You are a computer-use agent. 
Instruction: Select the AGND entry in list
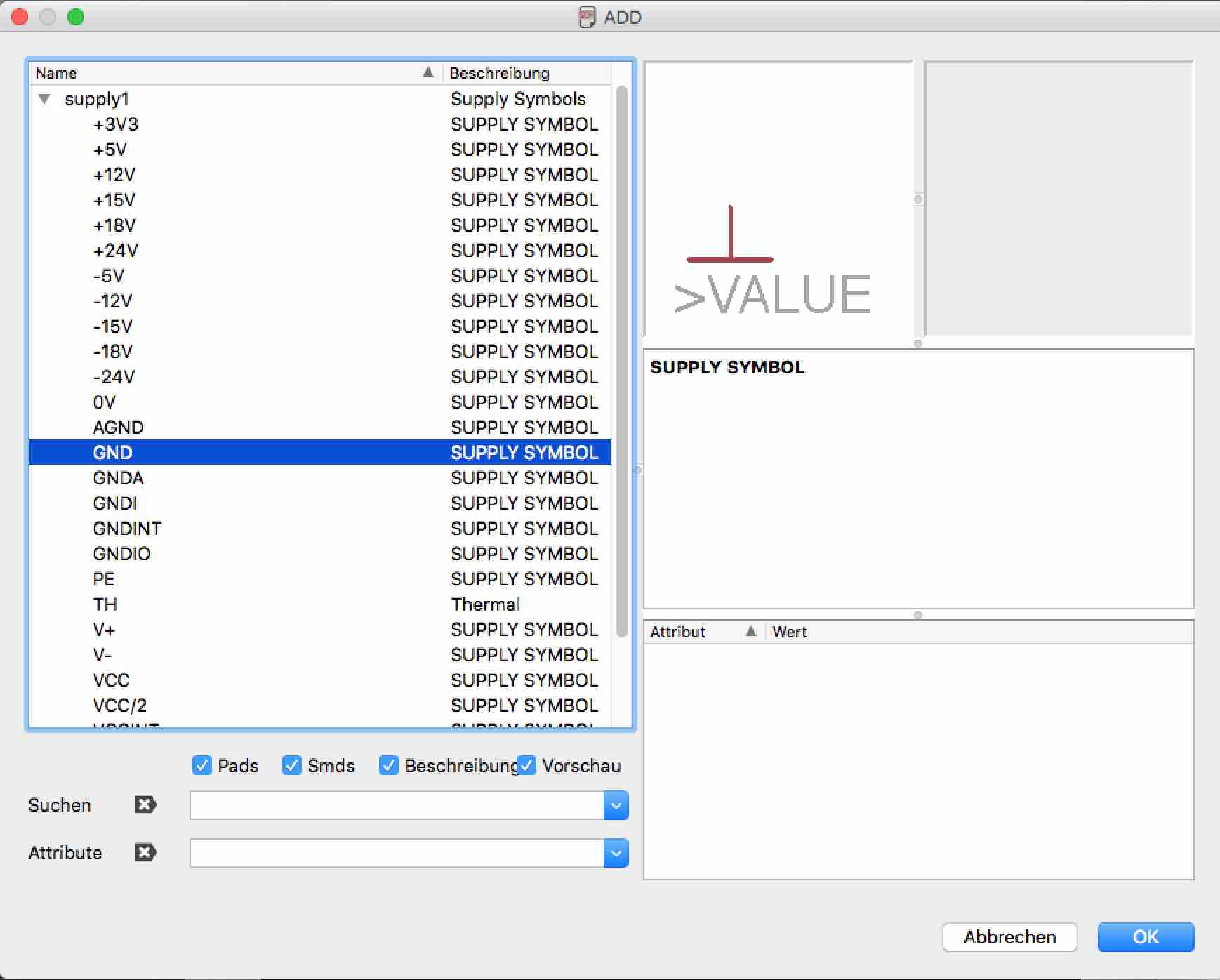(x=320, y=428)
